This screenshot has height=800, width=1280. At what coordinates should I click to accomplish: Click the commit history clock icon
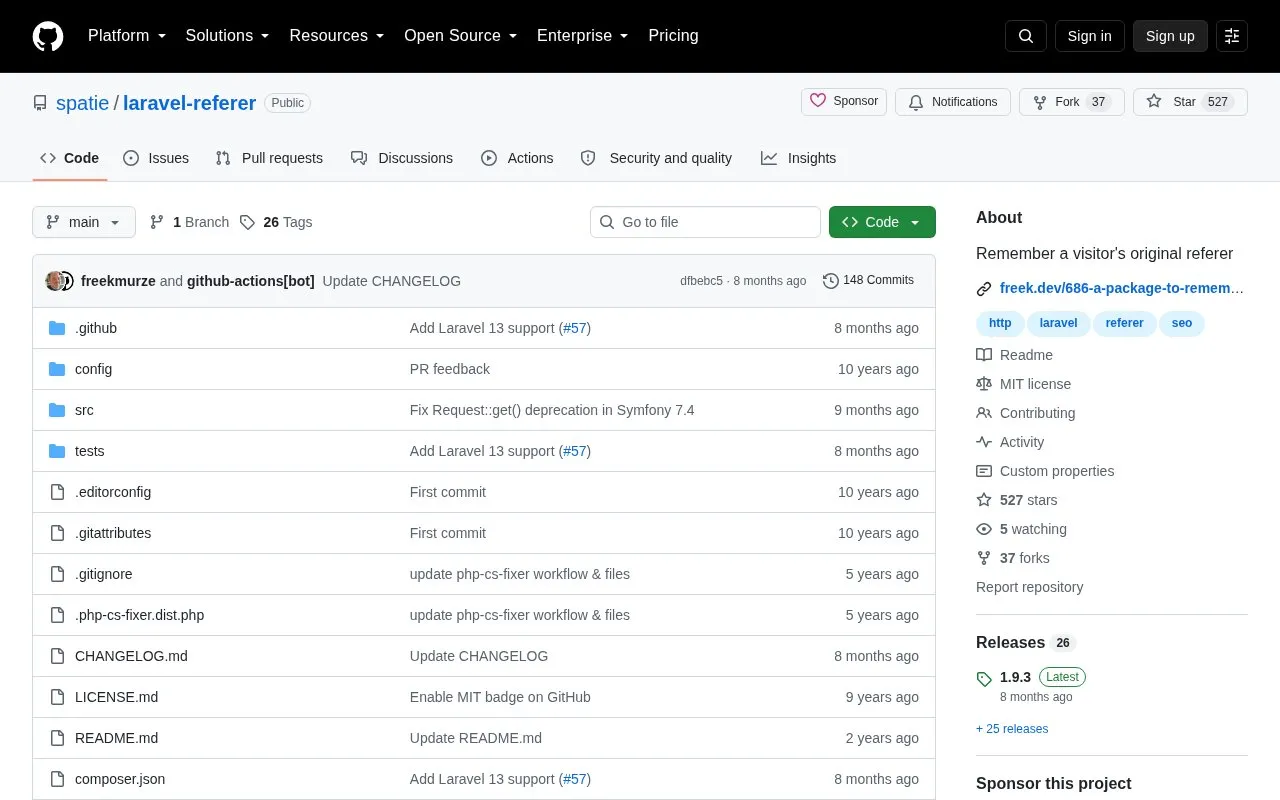[831, 281]
